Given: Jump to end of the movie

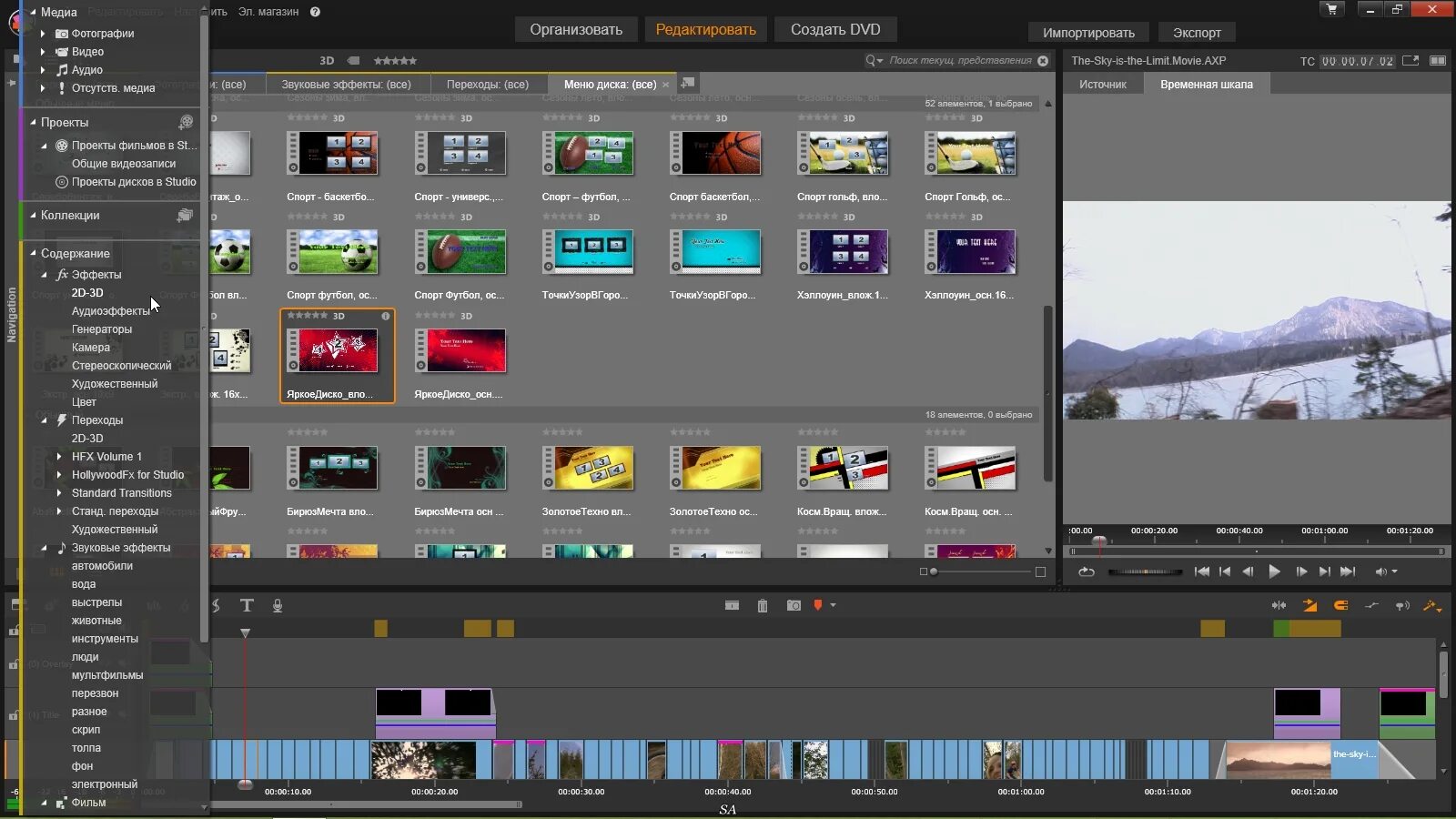Looking at the screenshot, I should [1348, 571].
